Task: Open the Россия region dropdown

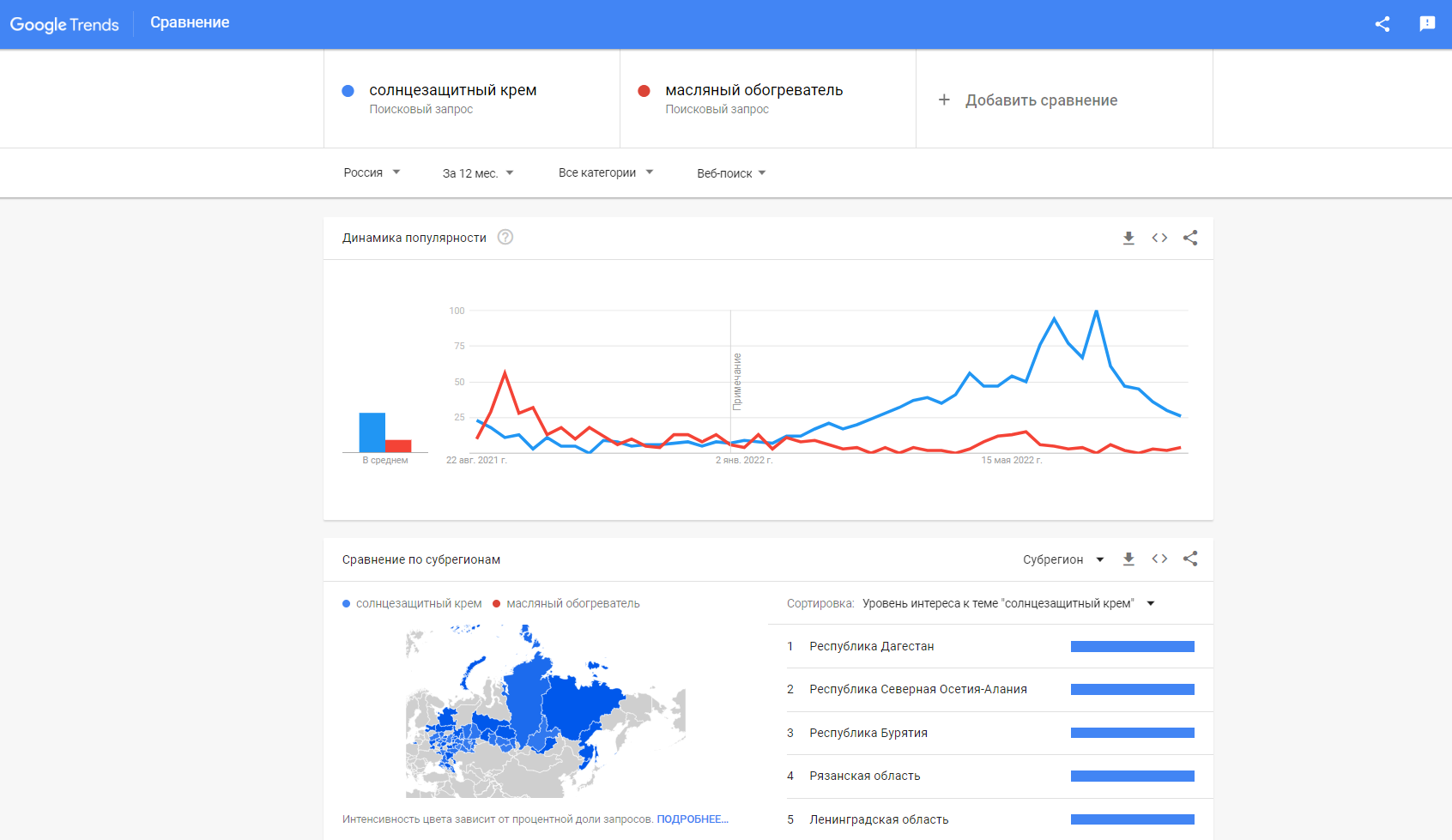Action: coord(372,172)
